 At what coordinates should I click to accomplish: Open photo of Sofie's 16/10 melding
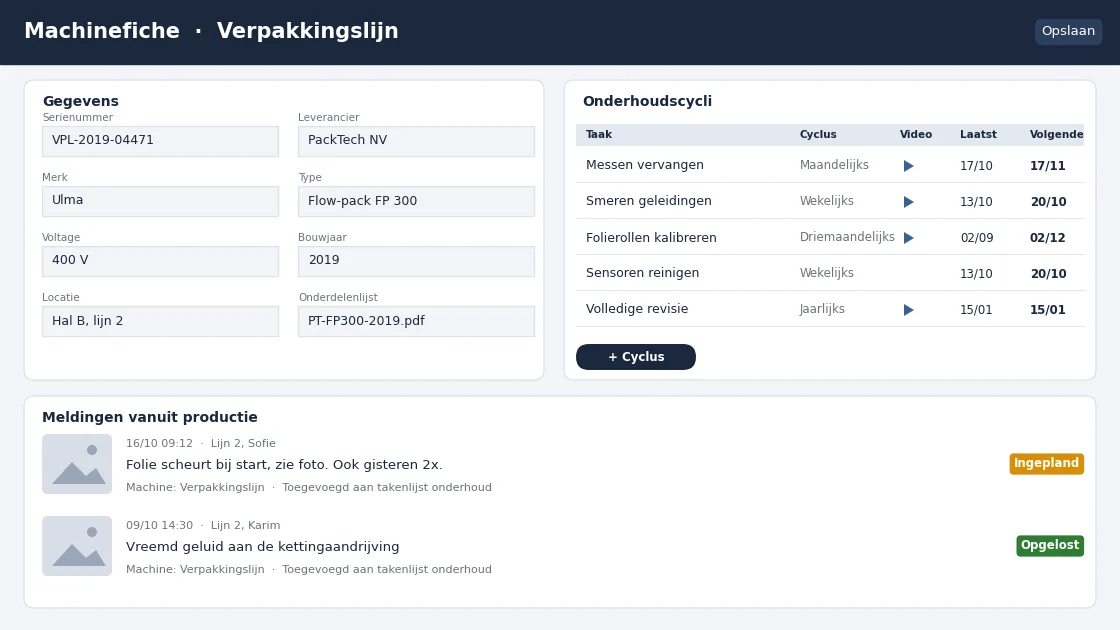point(77,464)
